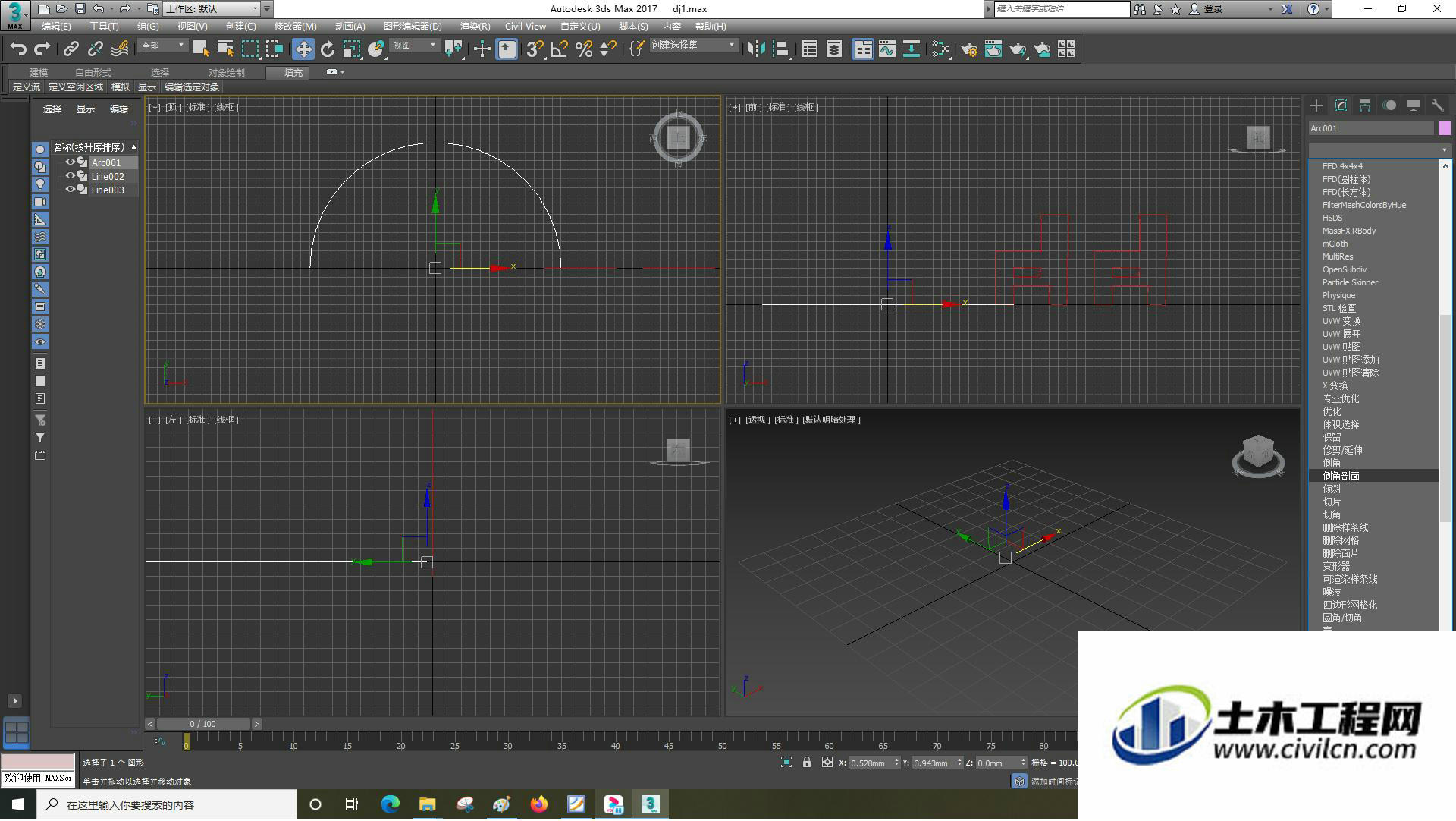Viewport: 1456px width, 821px height.
Task: Click the Mirror tool icon
Action: pyautogui.click(x=756, y=49)
